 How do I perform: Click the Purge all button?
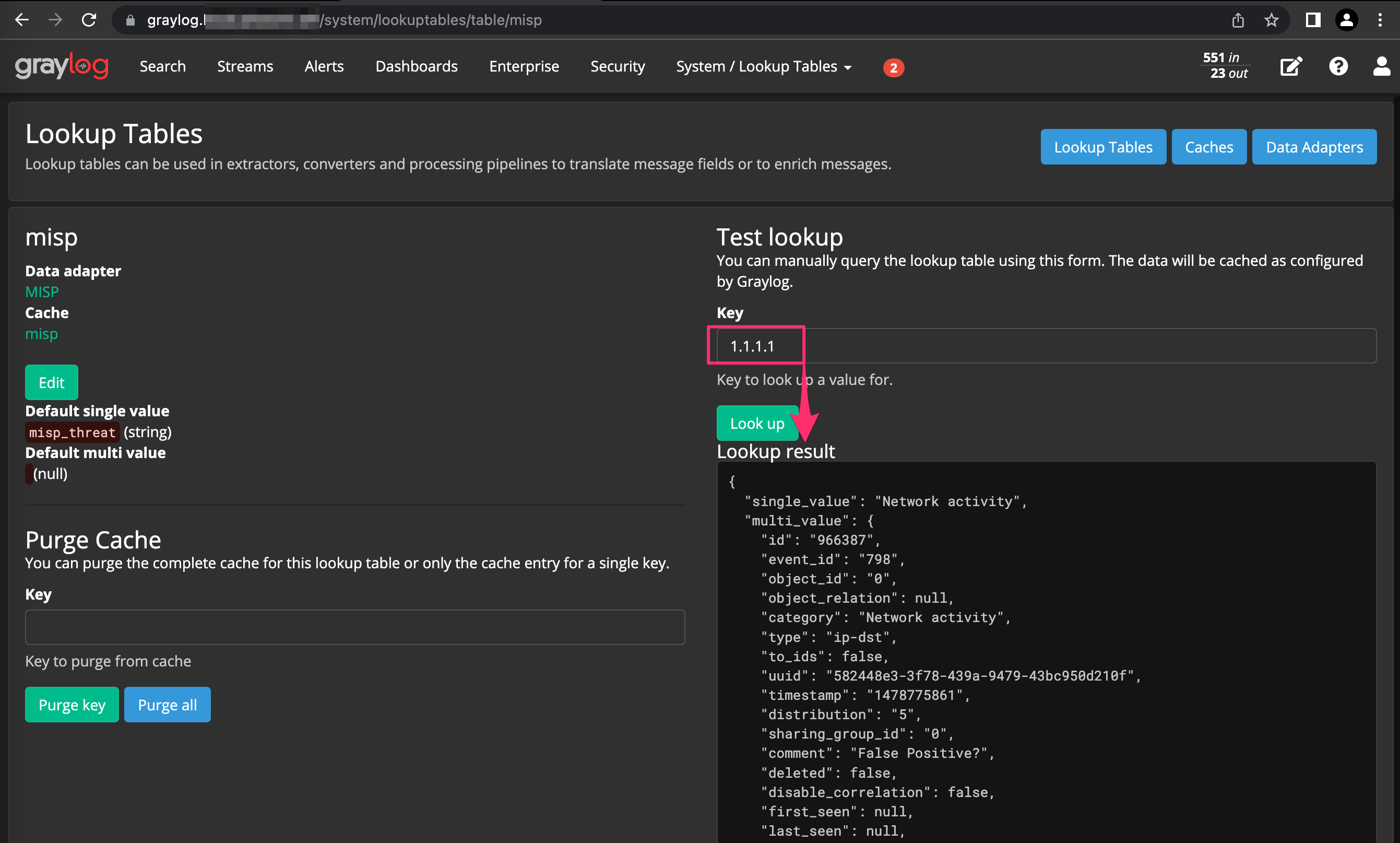(167, 705)
